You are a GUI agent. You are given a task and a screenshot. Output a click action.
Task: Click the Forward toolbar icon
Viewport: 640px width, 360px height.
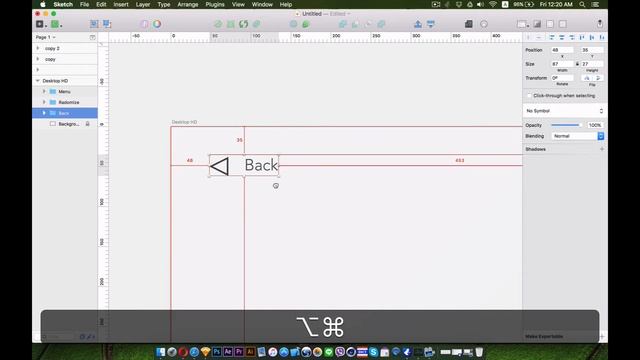pos(418,24)
